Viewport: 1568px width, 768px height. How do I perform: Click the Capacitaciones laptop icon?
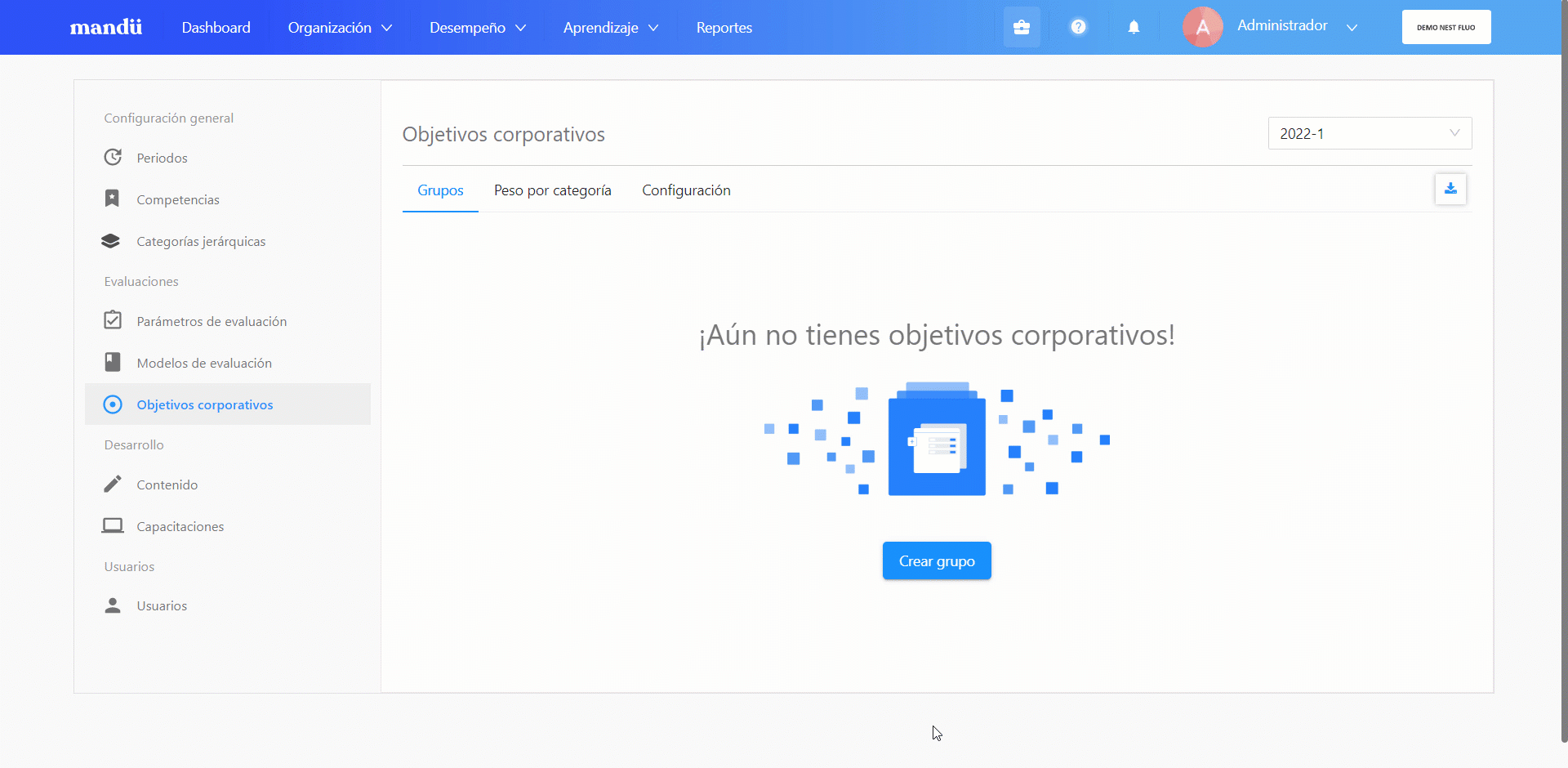tap(113, 525)
